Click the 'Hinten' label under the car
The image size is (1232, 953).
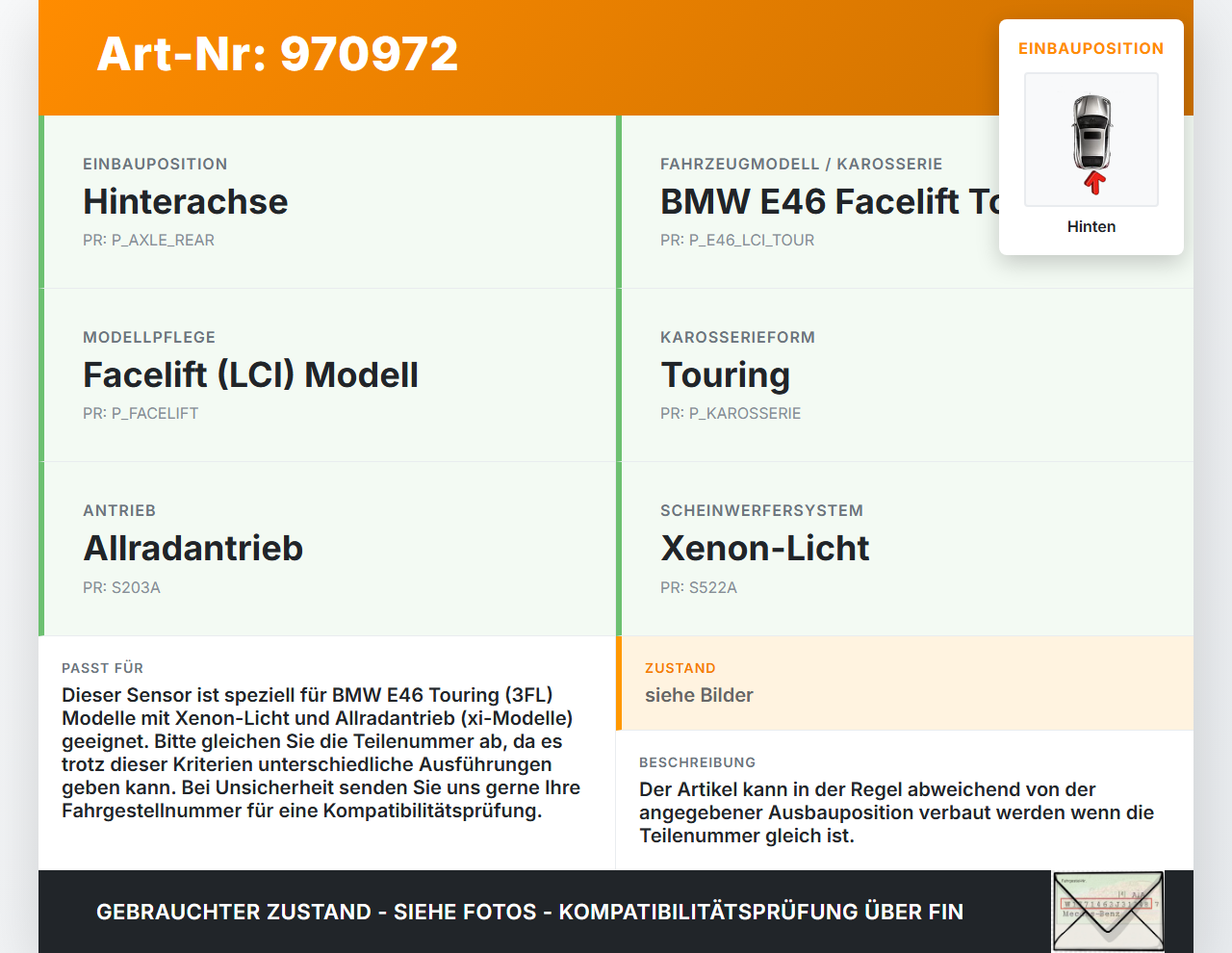(x=1091, y=226)
